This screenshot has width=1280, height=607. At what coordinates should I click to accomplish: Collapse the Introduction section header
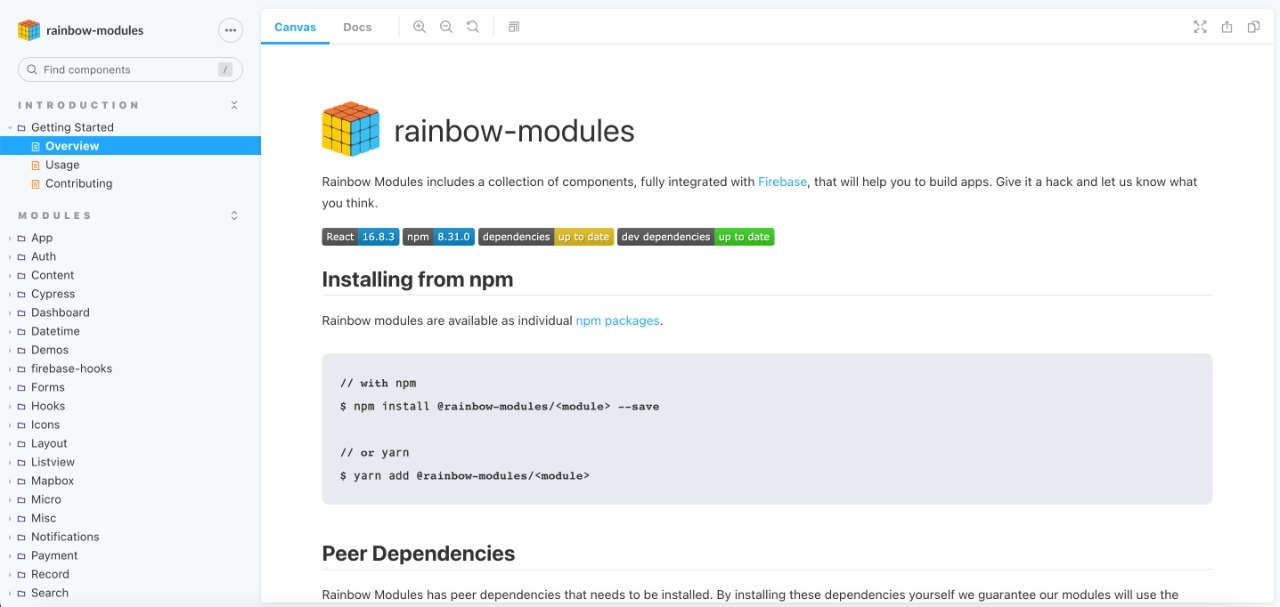coord(233,104)
